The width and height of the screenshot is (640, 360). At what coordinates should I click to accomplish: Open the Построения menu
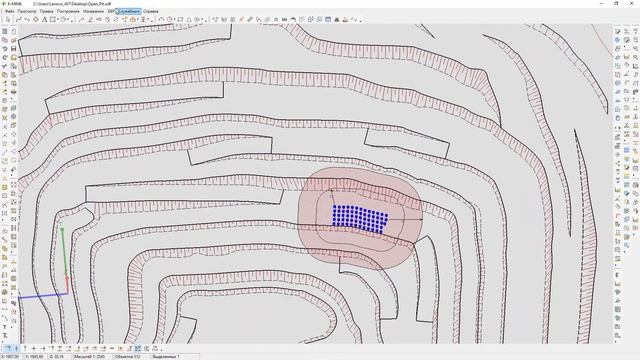click(68, 11)
